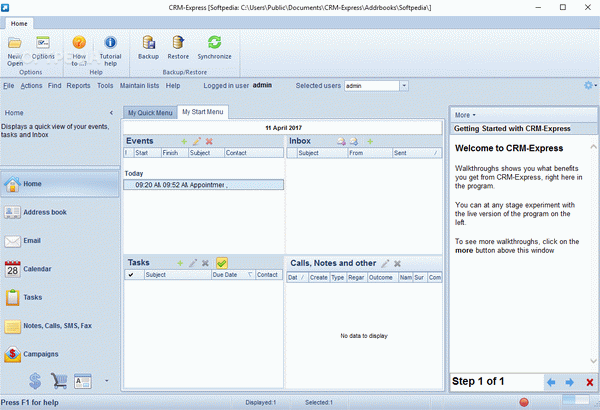Select the 09:20 AM Appointment event row
Screen dimensions: 600x410
click(204, 185)
